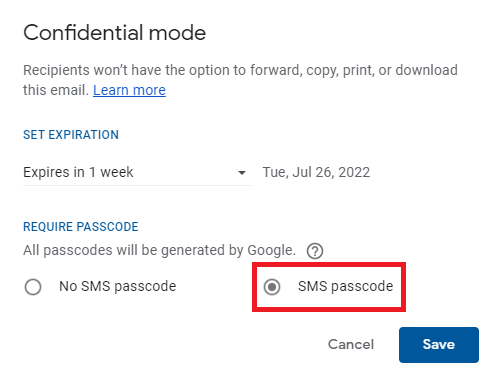Open the Learn more link
Viewport: 499px width, 385px height.
[129, 90]
